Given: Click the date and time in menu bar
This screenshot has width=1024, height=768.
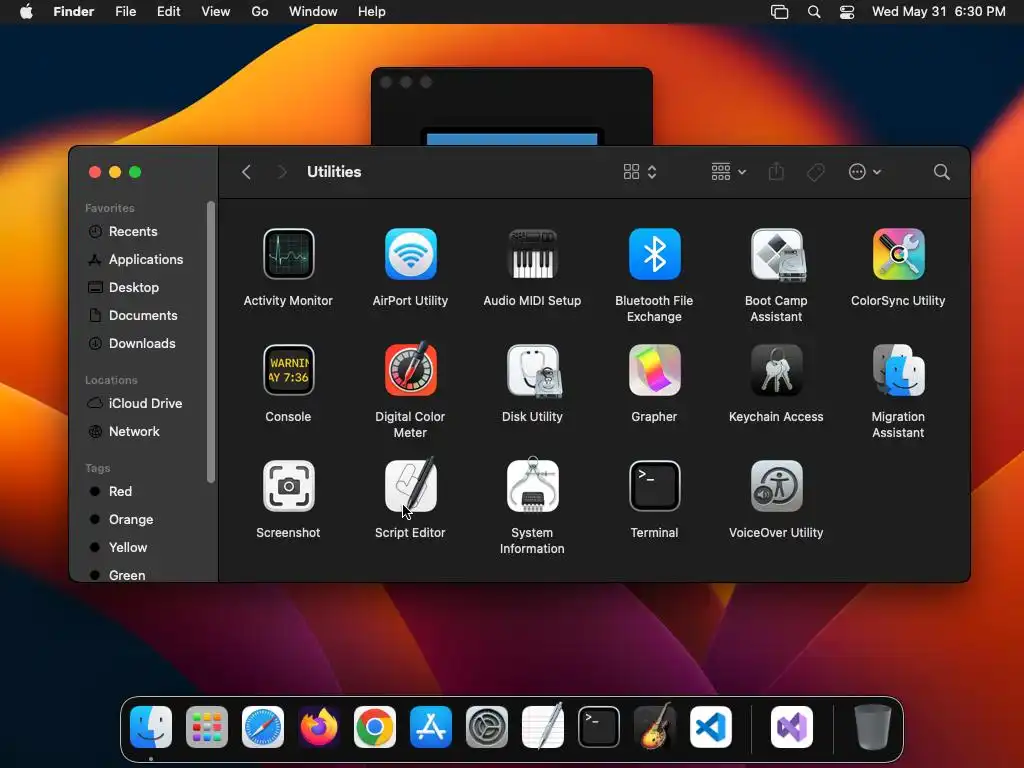Looking at the screenshot, I should pos(938,12).
